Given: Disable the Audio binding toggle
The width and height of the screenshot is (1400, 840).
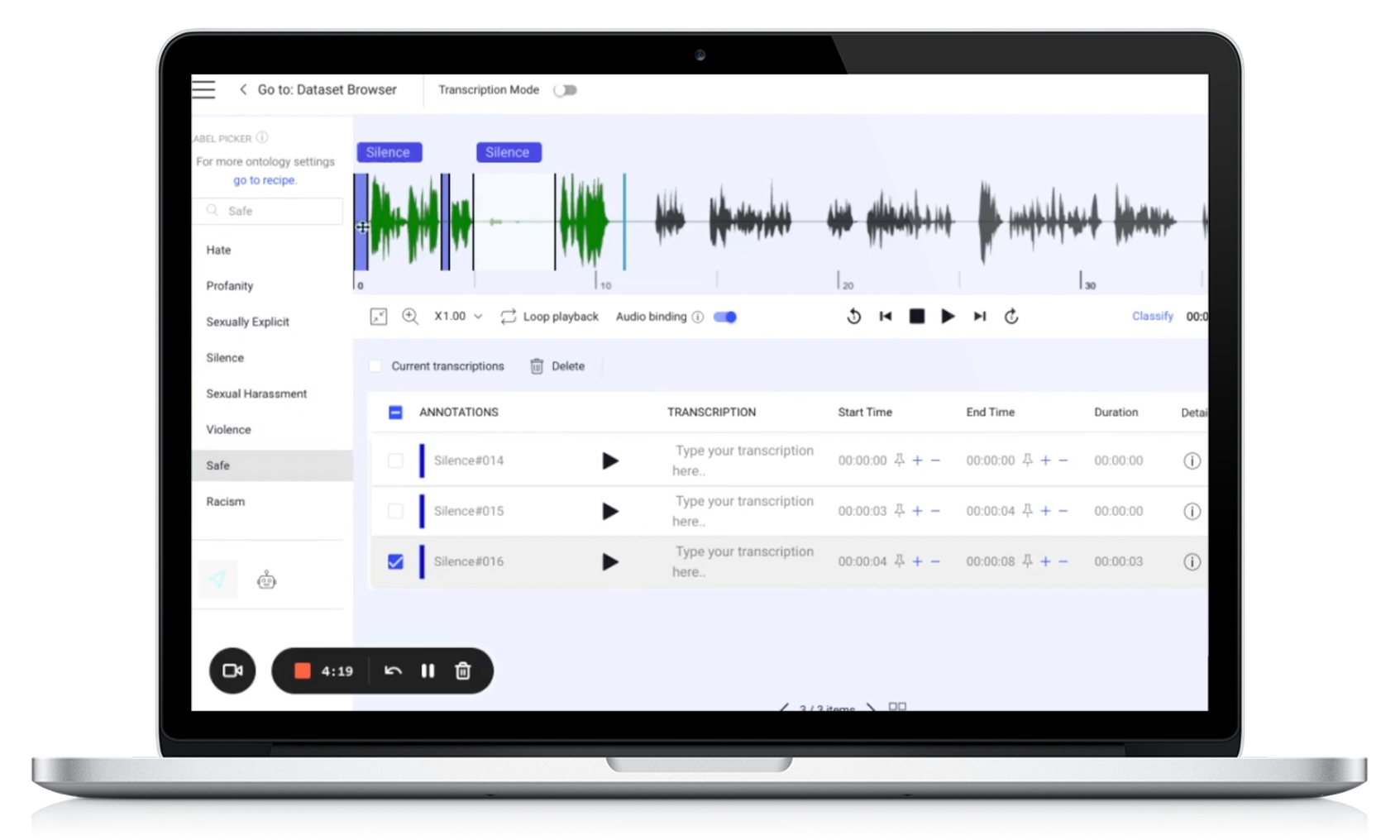Looking at the screenshot, I should [x=725, y=317].
